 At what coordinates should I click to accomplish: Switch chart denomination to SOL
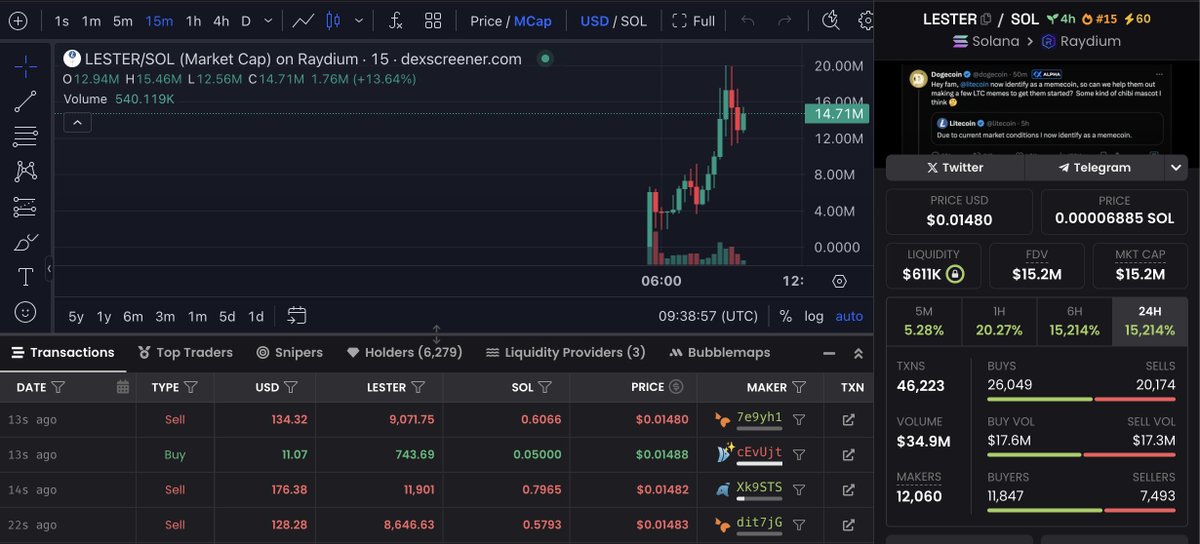[633, 20]
